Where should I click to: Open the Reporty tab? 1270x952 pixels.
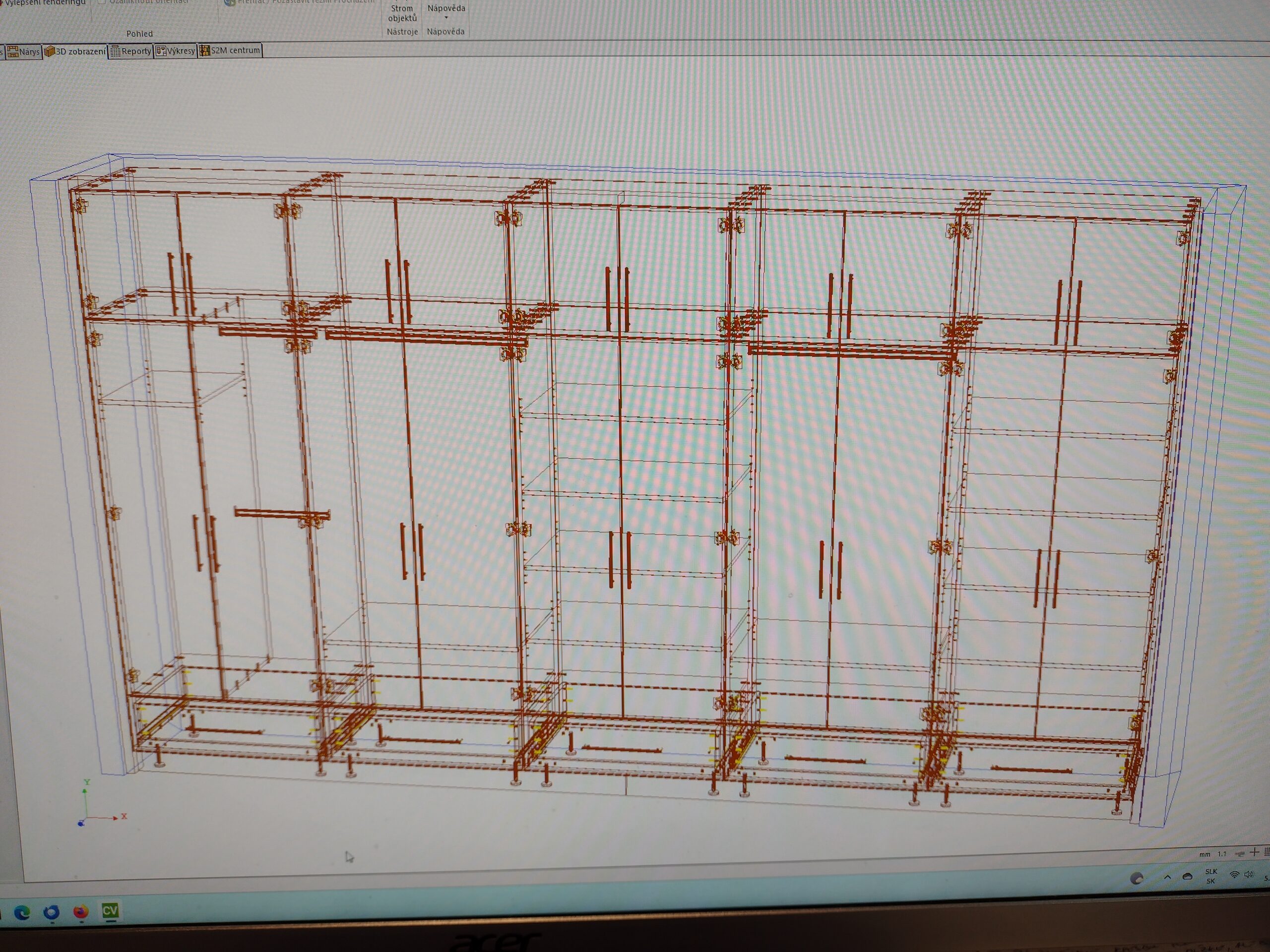point(131,51)
